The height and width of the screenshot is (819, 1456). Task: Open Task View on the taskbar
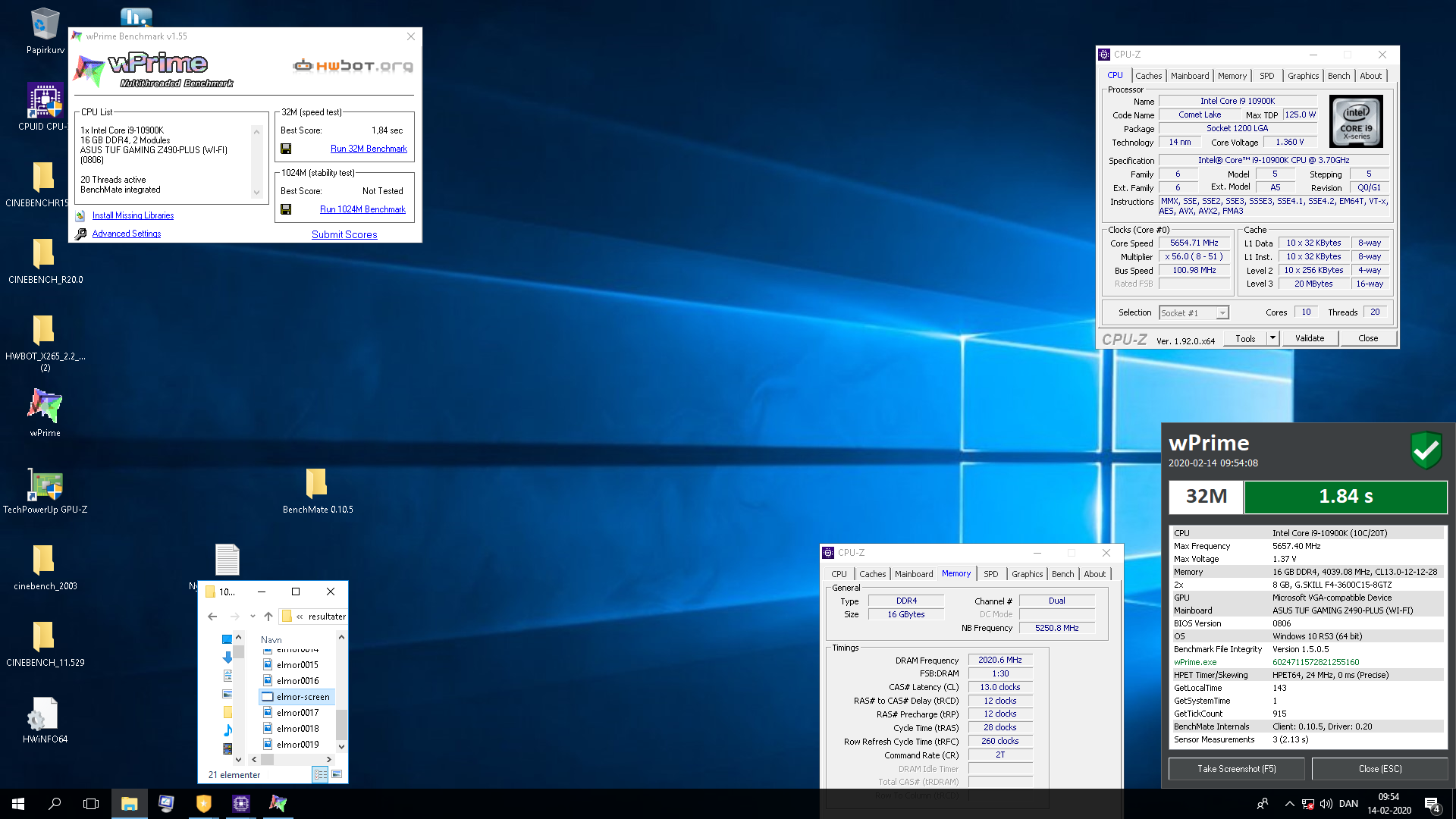[x=91, y=804]
